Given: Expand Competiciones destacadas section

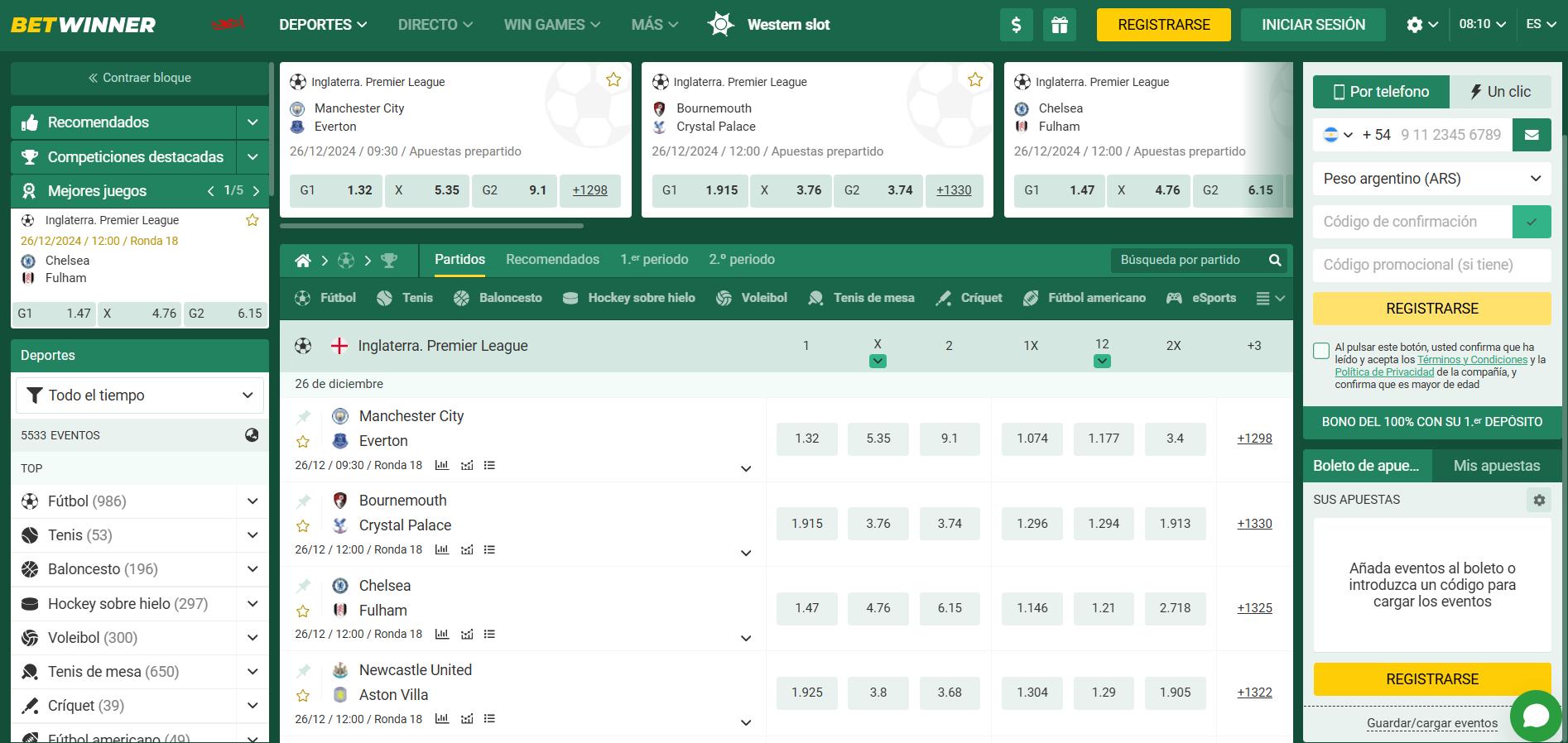Looking at the screenshot, I should [253, 156].
